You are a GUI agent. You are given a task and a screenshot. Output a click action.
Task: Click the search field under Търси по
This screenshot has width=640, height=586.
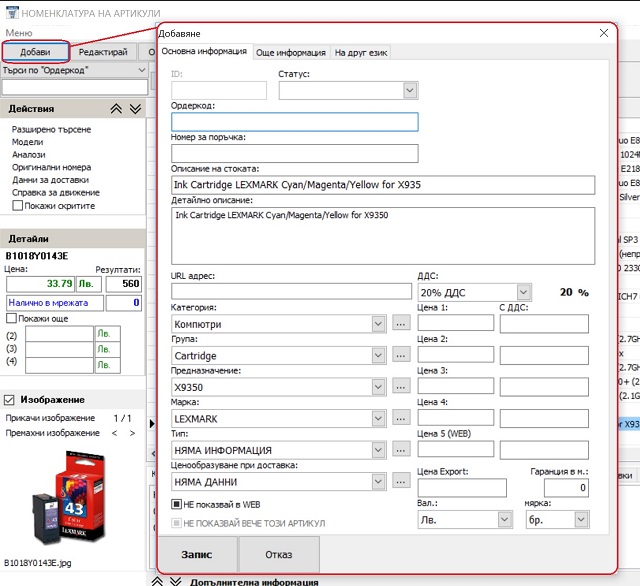coord(75,87)
